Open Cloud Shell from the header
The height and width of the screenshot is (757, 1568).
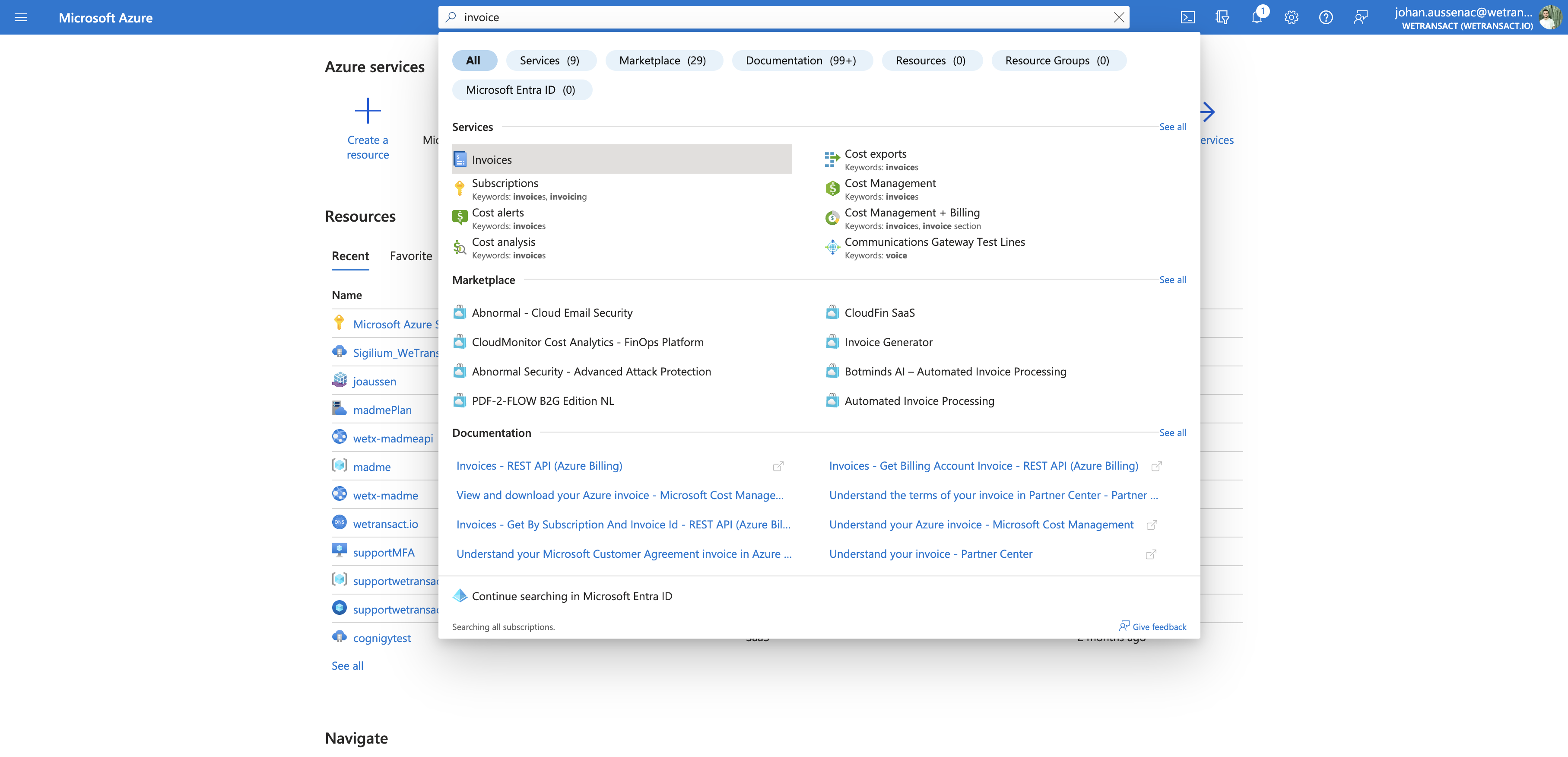tap(1187, 17)
